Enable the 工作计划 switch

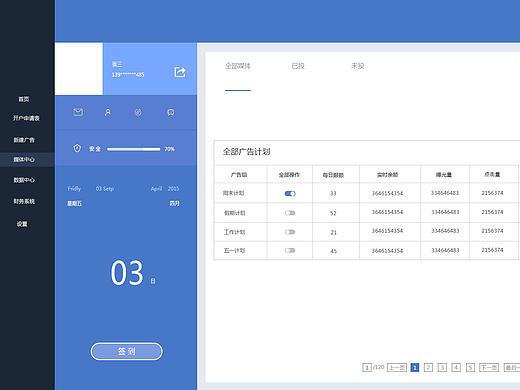click(x=290, y=232)
